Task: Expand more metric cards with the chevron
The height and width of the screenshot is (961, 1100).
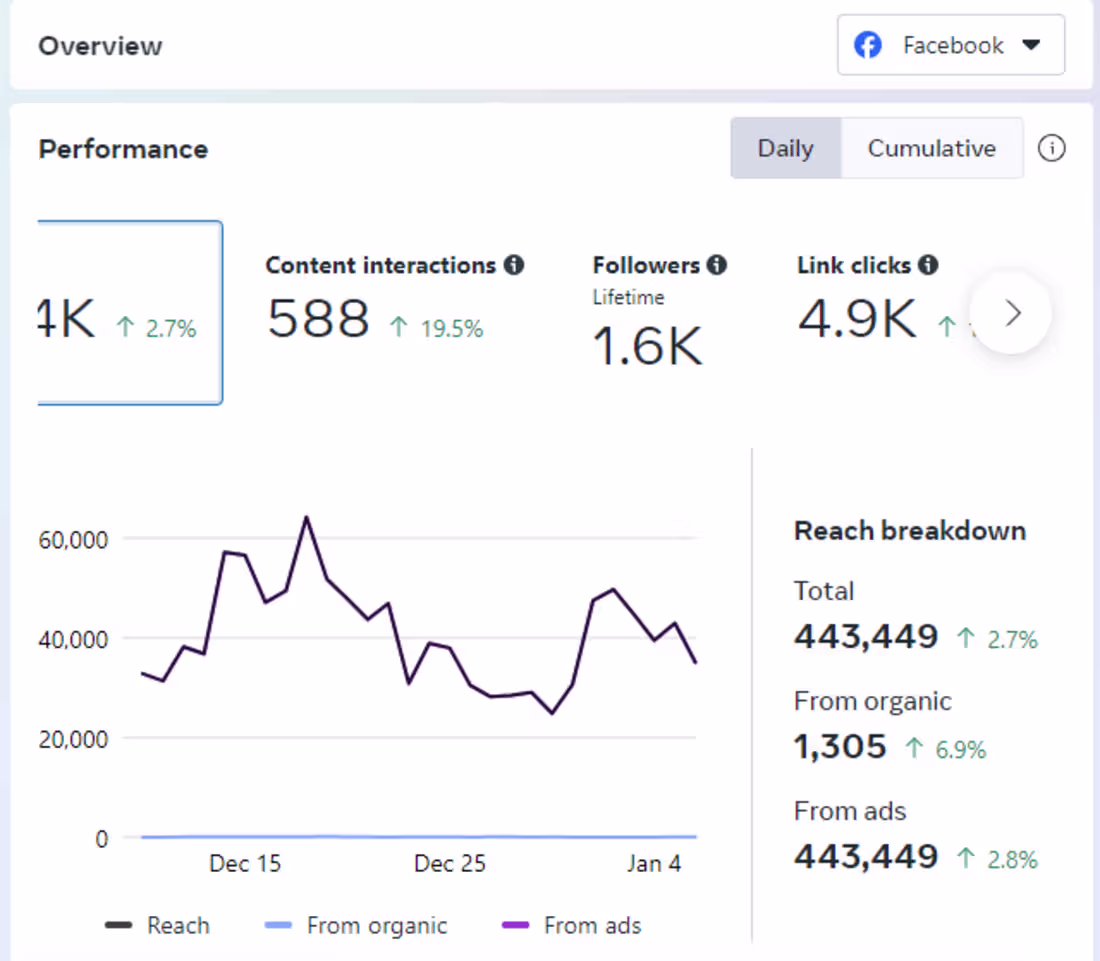Action: click(x=1011, y=313)
